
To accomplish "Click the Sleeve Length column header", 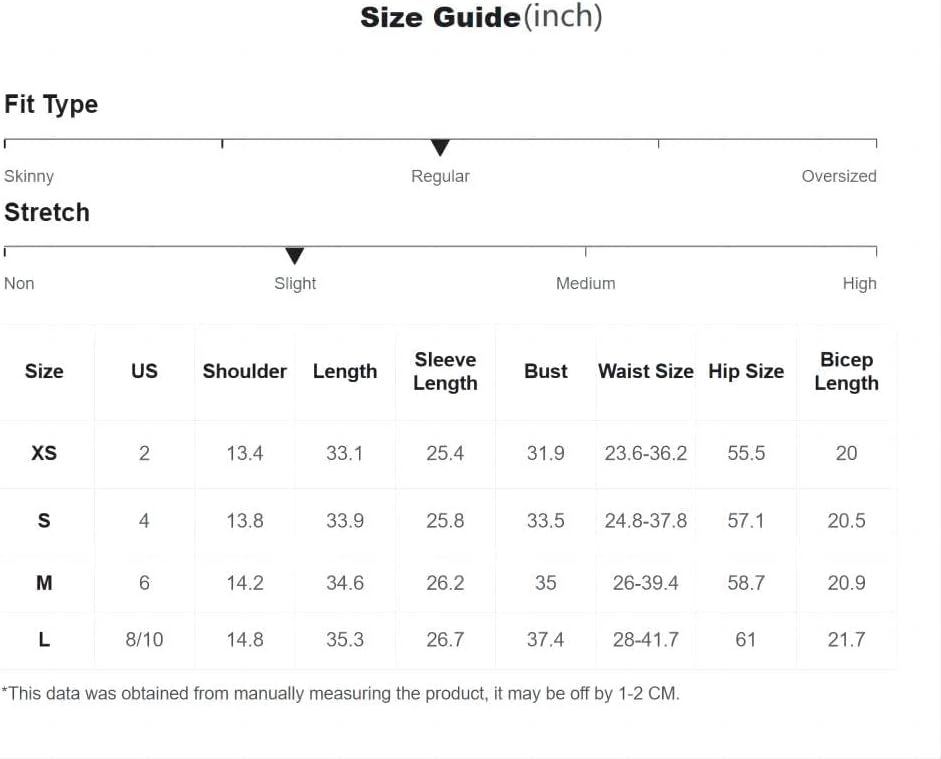I will (445, 371).
